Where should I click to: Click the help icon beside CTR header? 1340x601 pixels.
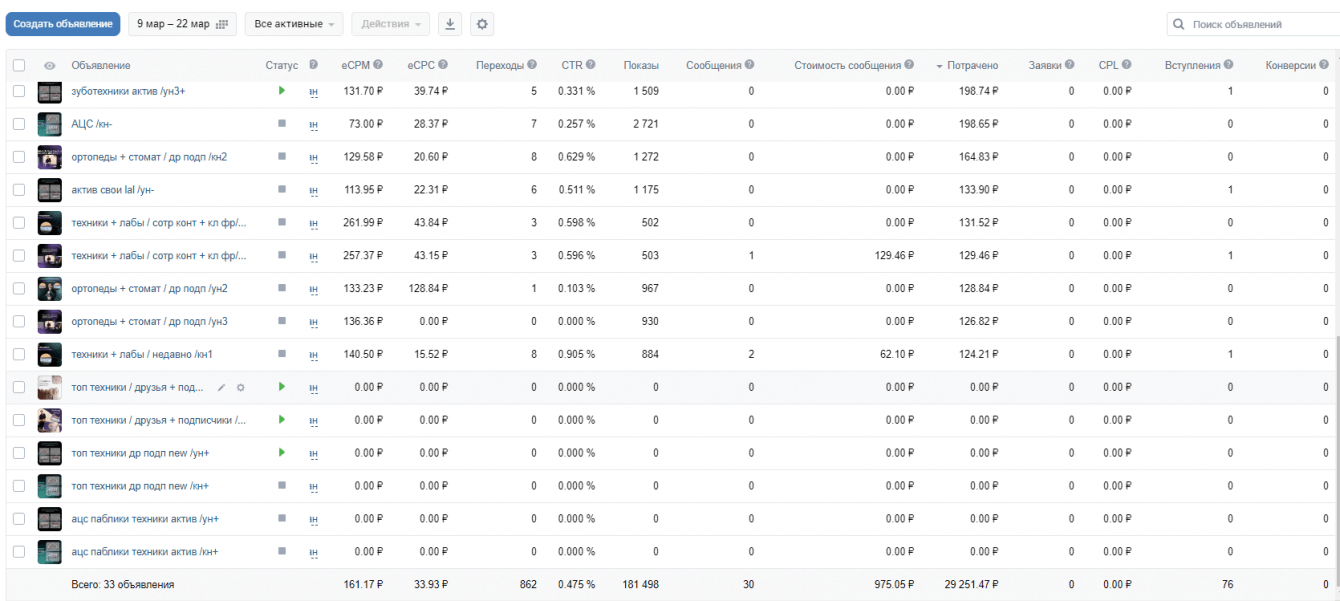(591, 65)
